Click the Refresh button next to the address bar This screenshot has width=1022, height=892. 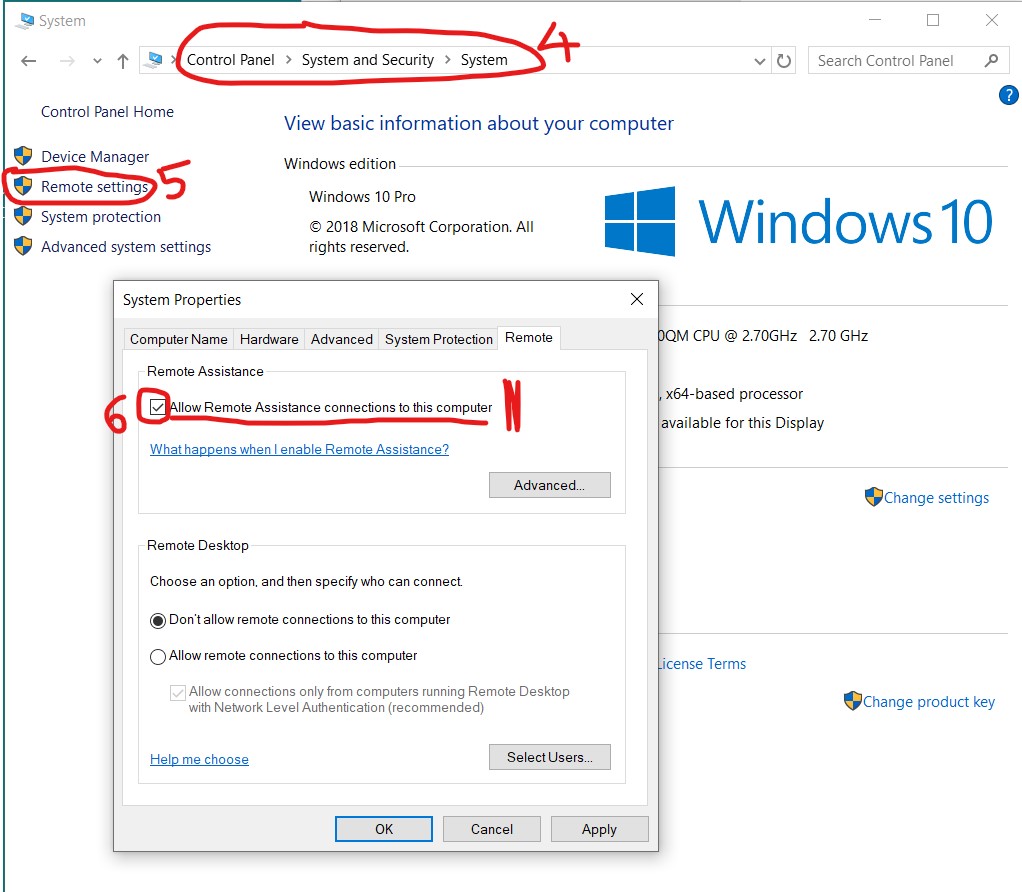point(784,61)
